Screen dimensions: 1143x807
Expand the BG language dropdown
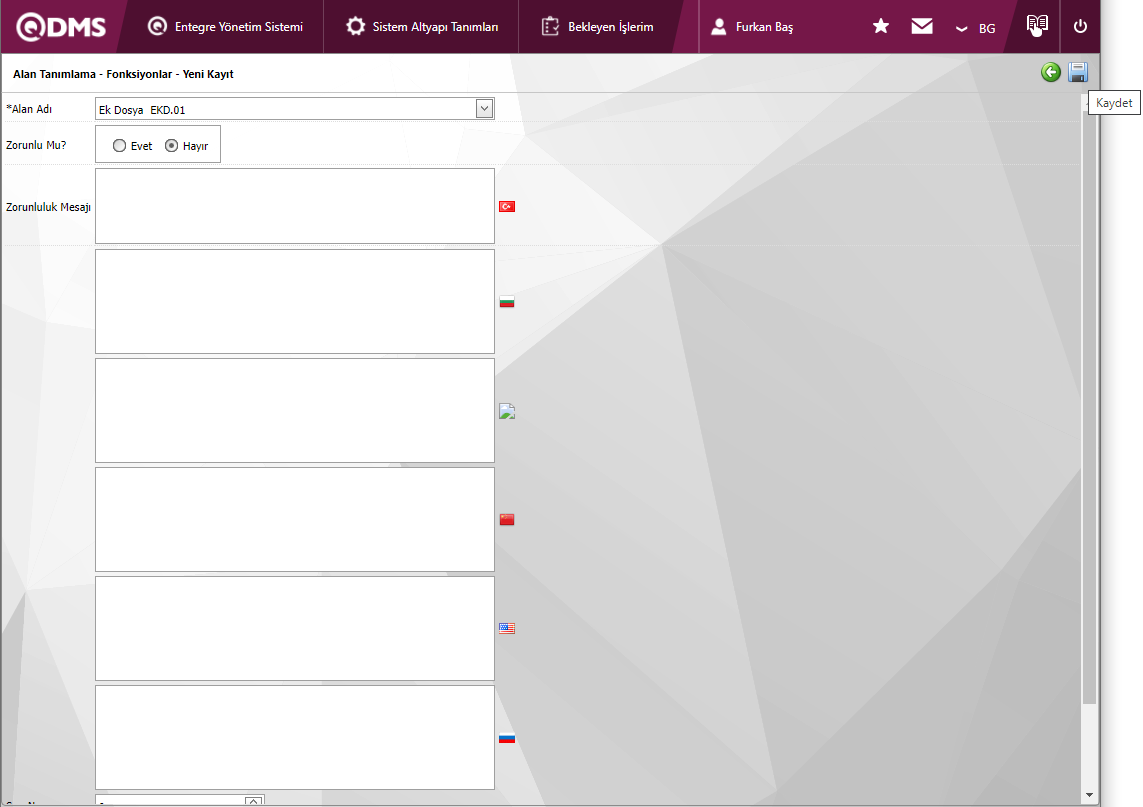(x=975, y=28)
